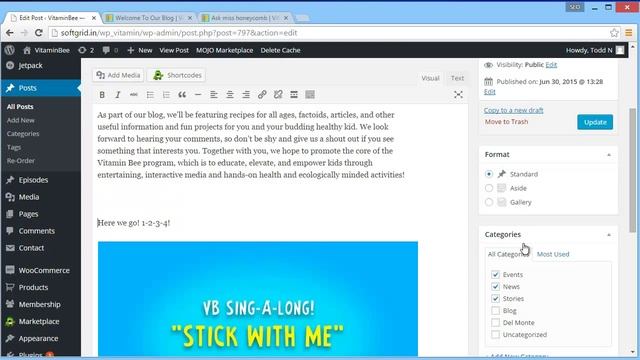
Task: Insert a bulleted list
Action: [x=150, y=95]
